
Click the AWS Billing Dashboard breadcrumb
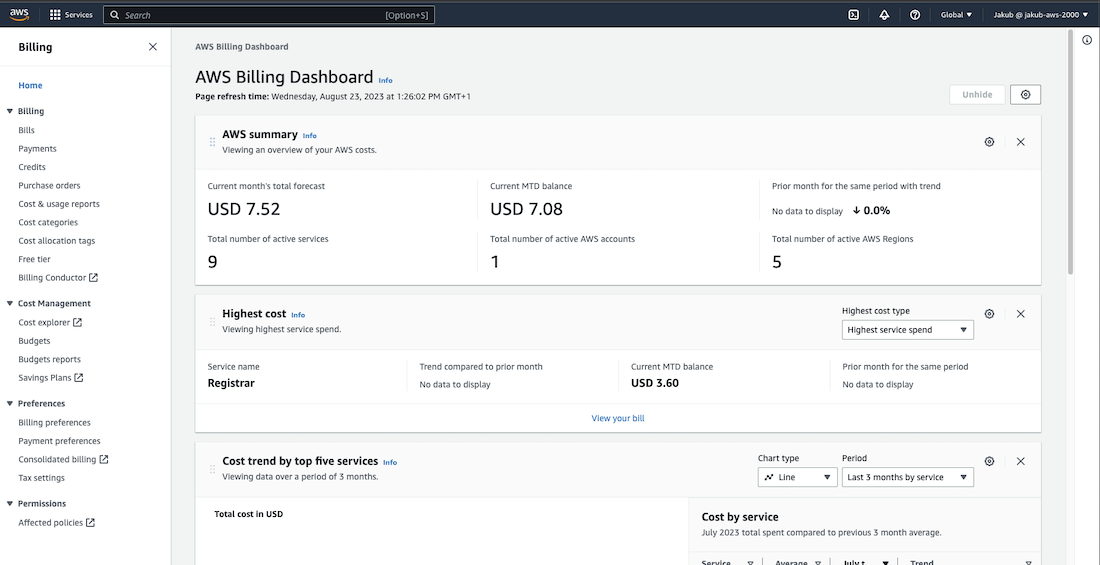242,47
